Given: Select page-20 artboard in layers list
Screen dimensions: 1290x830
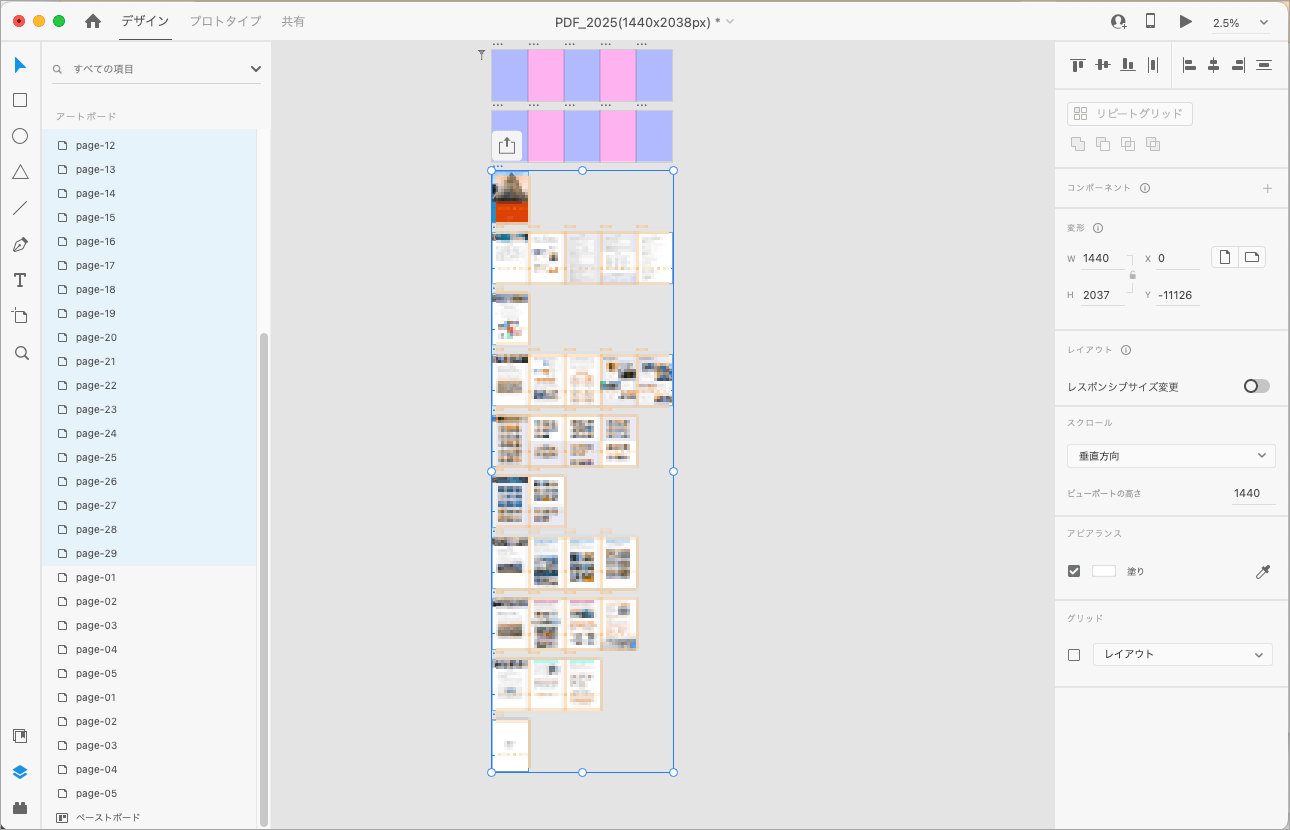Looking at the screenshot, I should coord(96,338).
